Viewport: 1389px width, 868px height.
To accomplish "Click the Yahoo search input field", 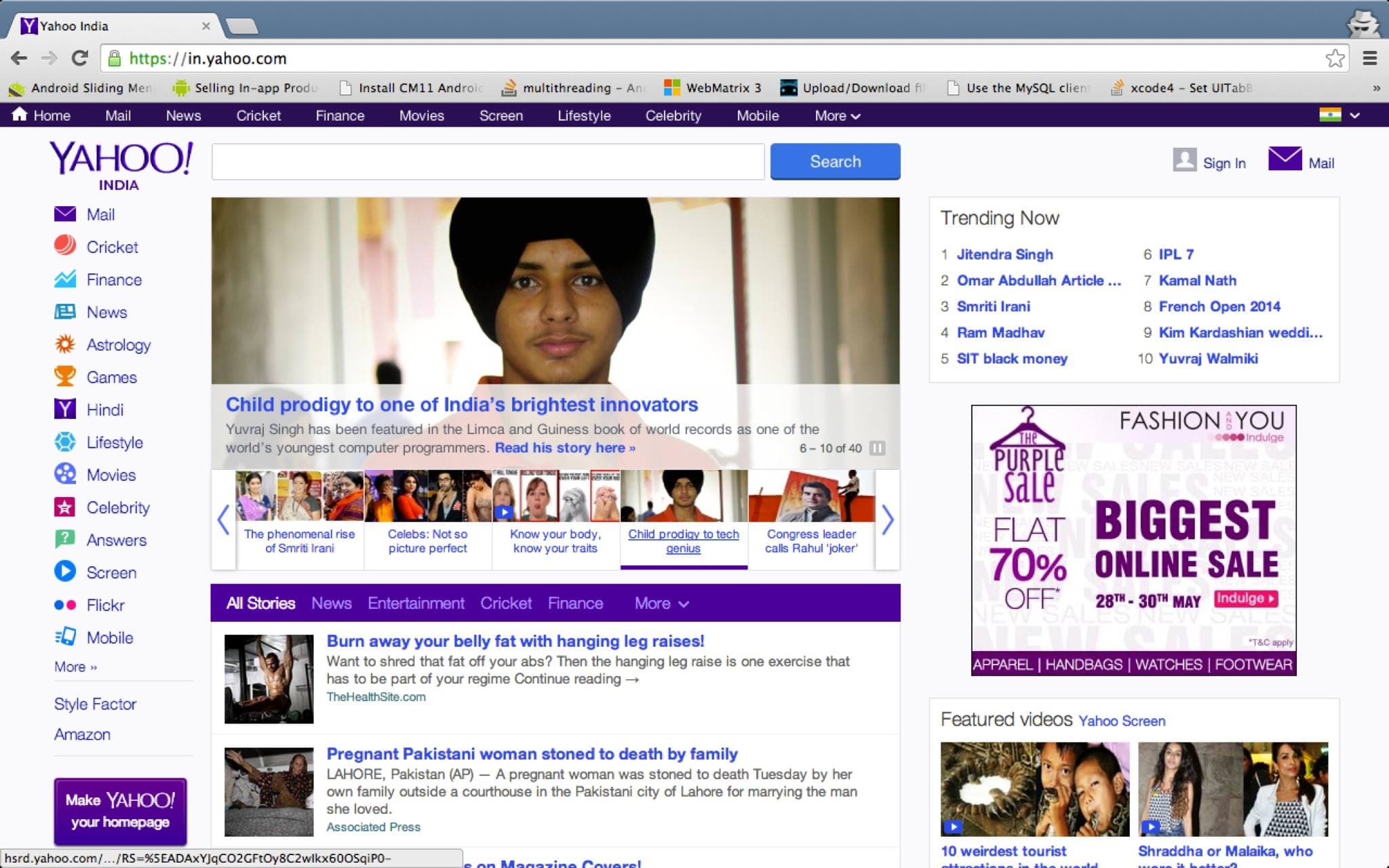I will (488, 161).
